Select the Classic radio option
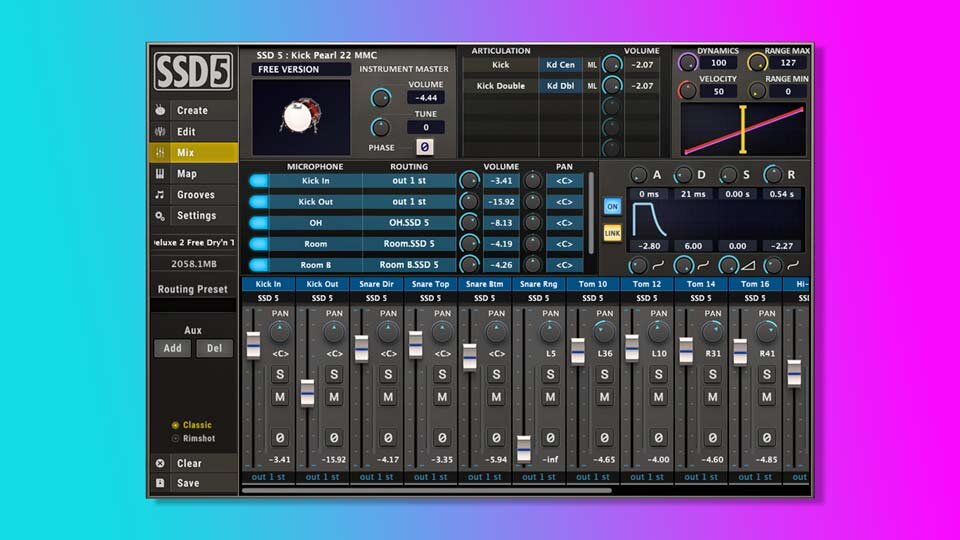 tap(175, 425)
